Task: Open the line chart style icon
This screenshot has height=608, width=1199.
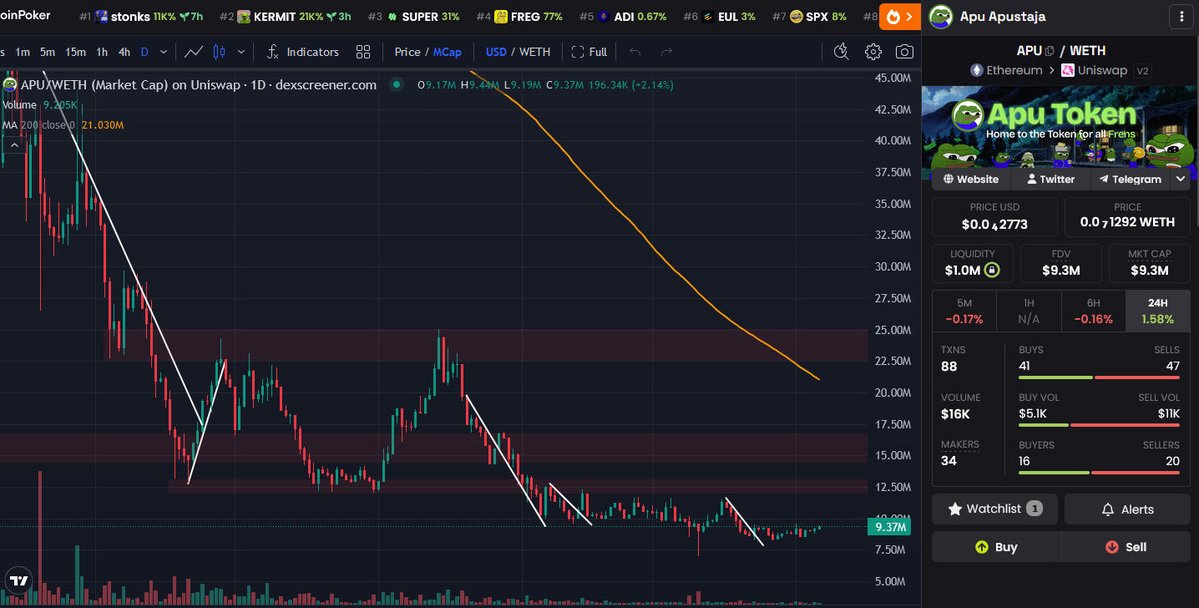Action: point(193,52)
